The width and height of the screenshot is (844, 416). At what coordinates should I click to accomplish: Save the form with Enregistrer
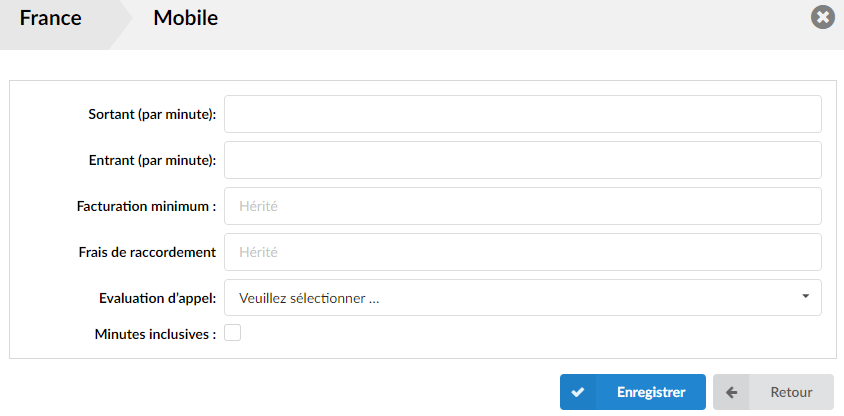coord(632,392)
